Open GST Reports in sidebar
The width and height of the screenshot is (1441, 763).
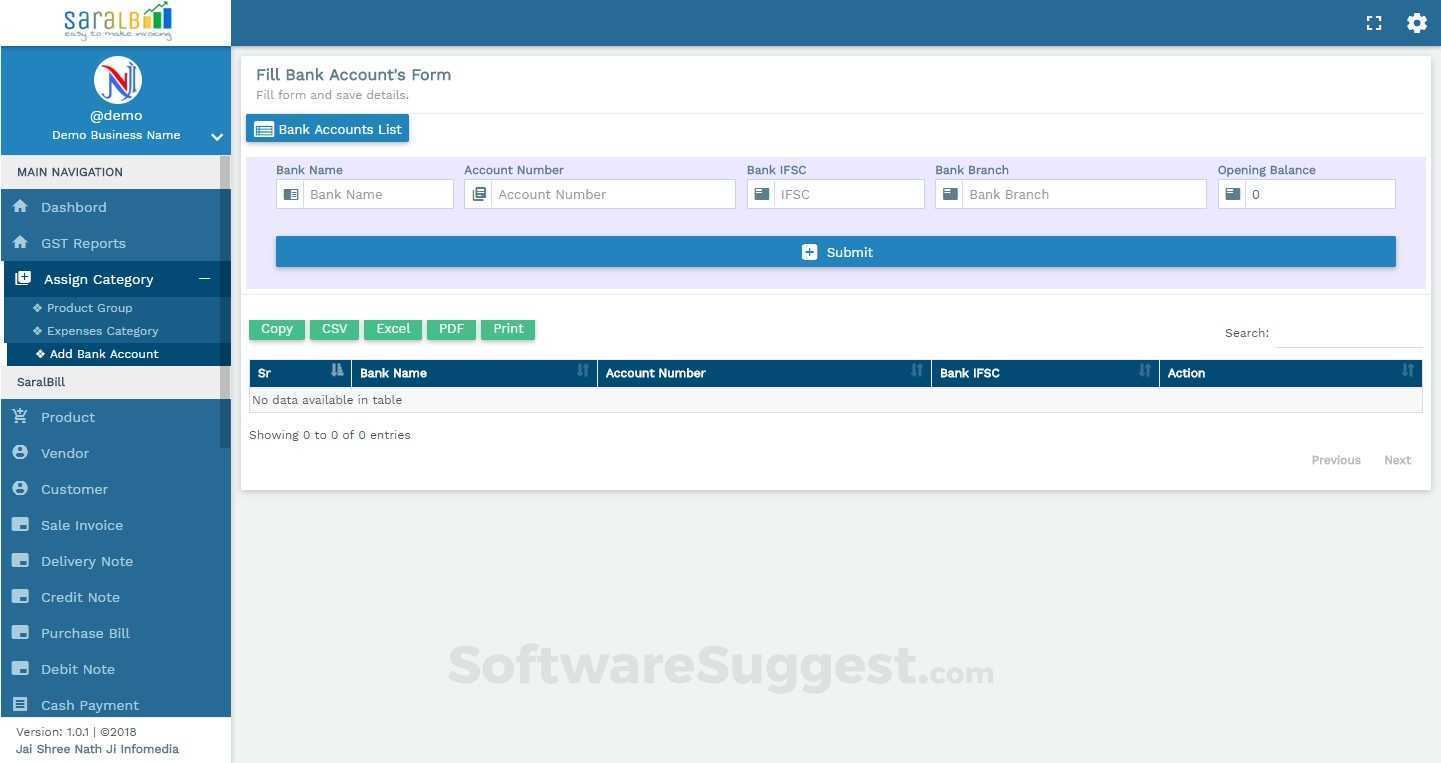(83, 243)
